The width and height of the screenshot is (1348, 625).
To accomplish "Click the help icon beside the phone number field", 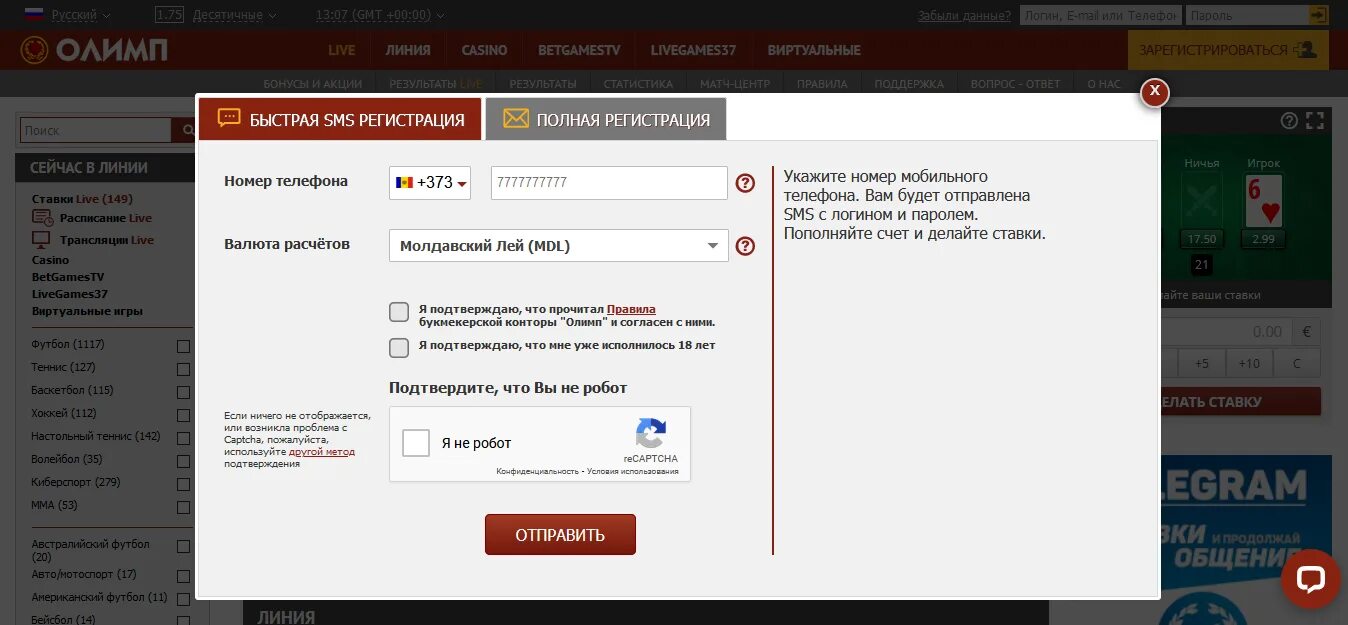I will pyautogui.click(x=745, y=183).
